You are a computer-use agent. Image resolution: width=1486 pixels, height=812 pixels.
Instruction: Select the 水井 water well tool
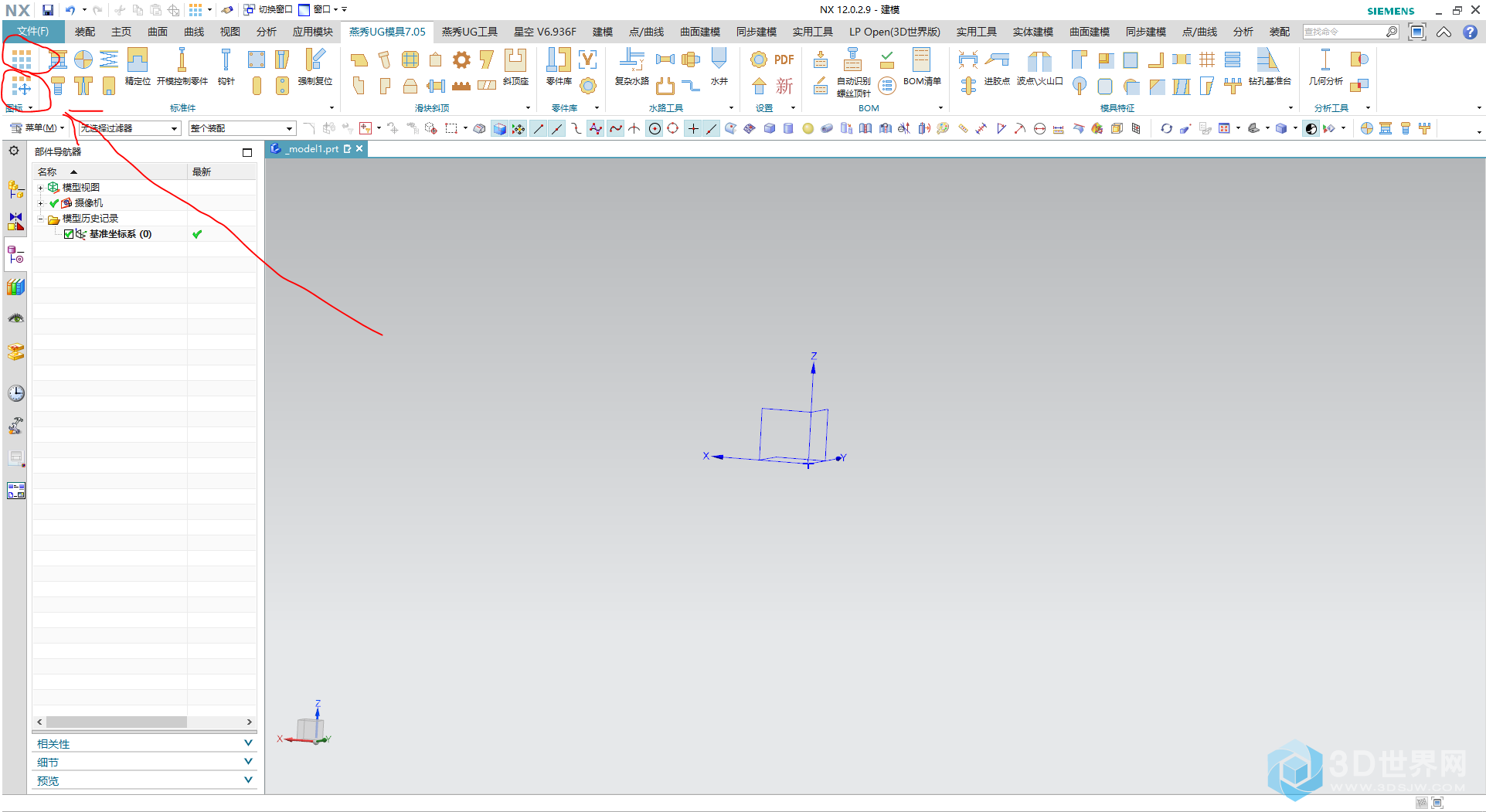tap(719, 66)
